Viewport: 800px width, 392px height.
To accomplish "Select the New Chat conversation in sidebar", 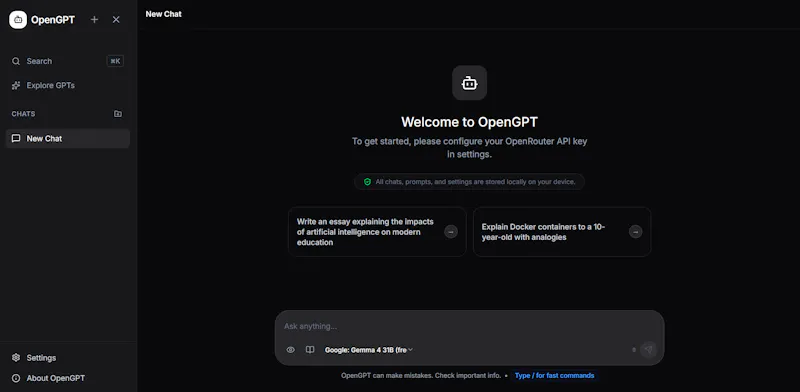I will [x=67, y=138].
